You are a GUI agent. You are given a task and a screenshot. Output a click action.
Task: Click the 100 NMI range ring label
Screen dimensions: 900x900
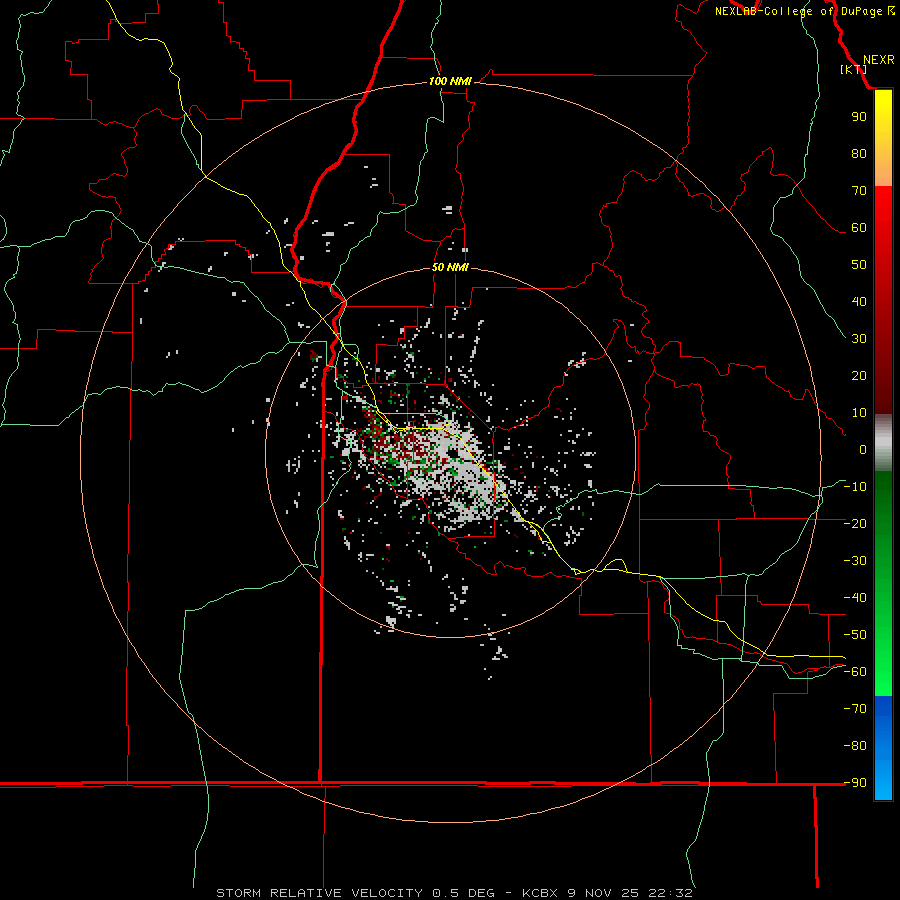click(x=450, y=81)
